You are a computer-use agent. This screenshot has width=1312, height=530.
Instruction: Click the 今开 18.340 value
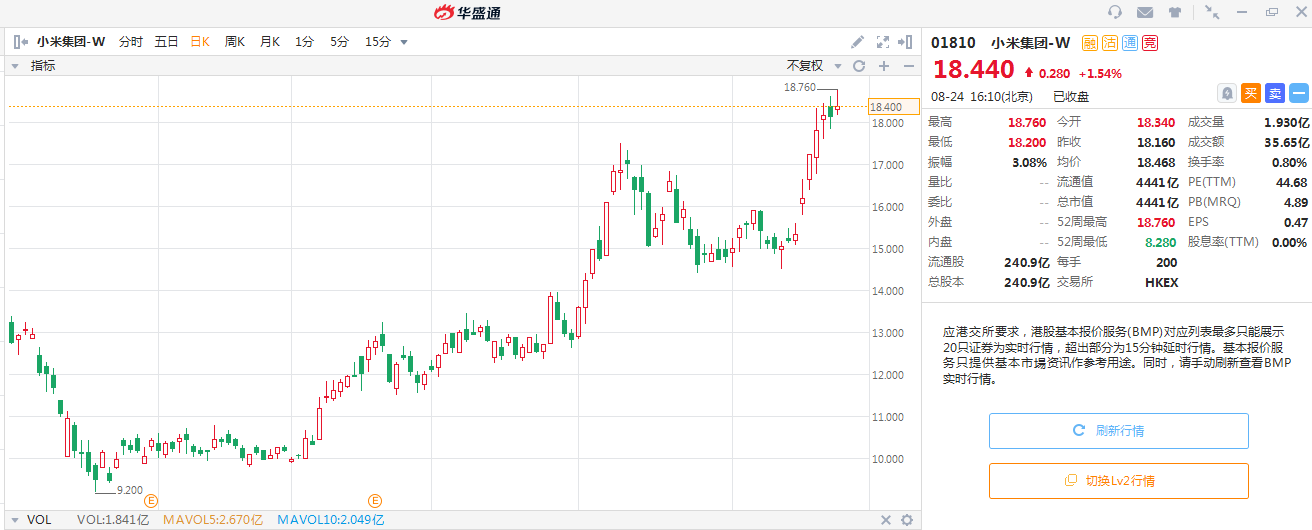click(x=1156, y=122)
